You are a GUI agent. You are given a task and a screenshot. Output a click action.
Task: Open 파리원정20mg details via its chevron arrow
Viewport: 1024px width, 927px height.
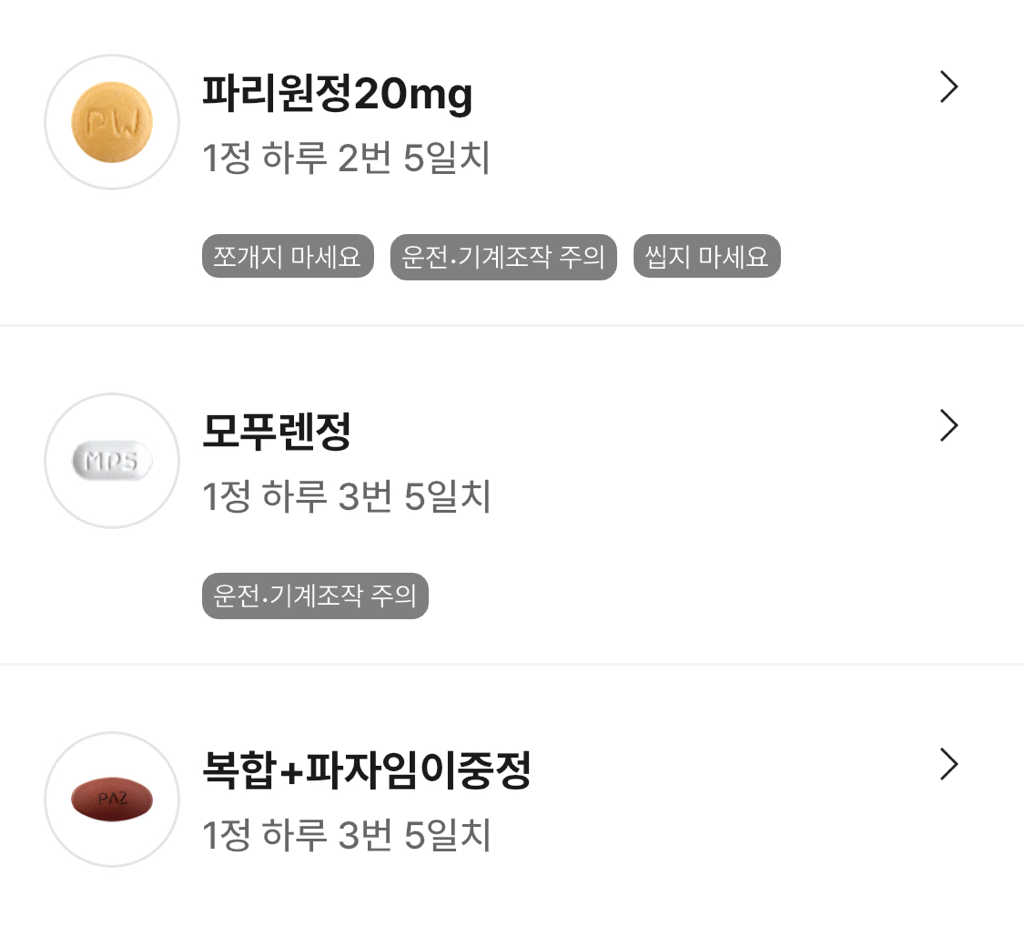(949, 88)
